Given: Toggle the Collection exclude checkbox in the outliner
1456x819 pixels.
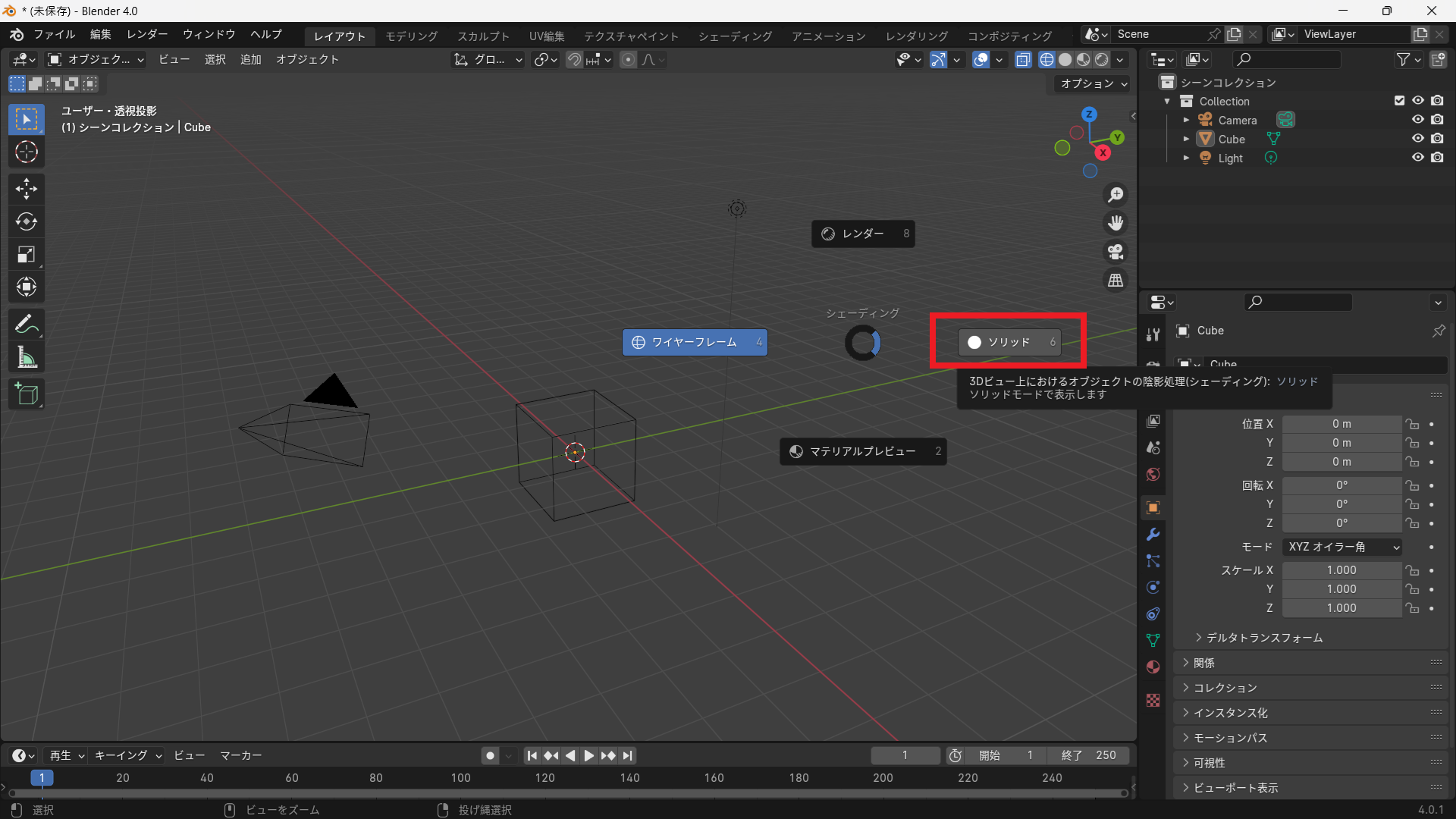Looking at the screenshot, I should [1399, 101].
